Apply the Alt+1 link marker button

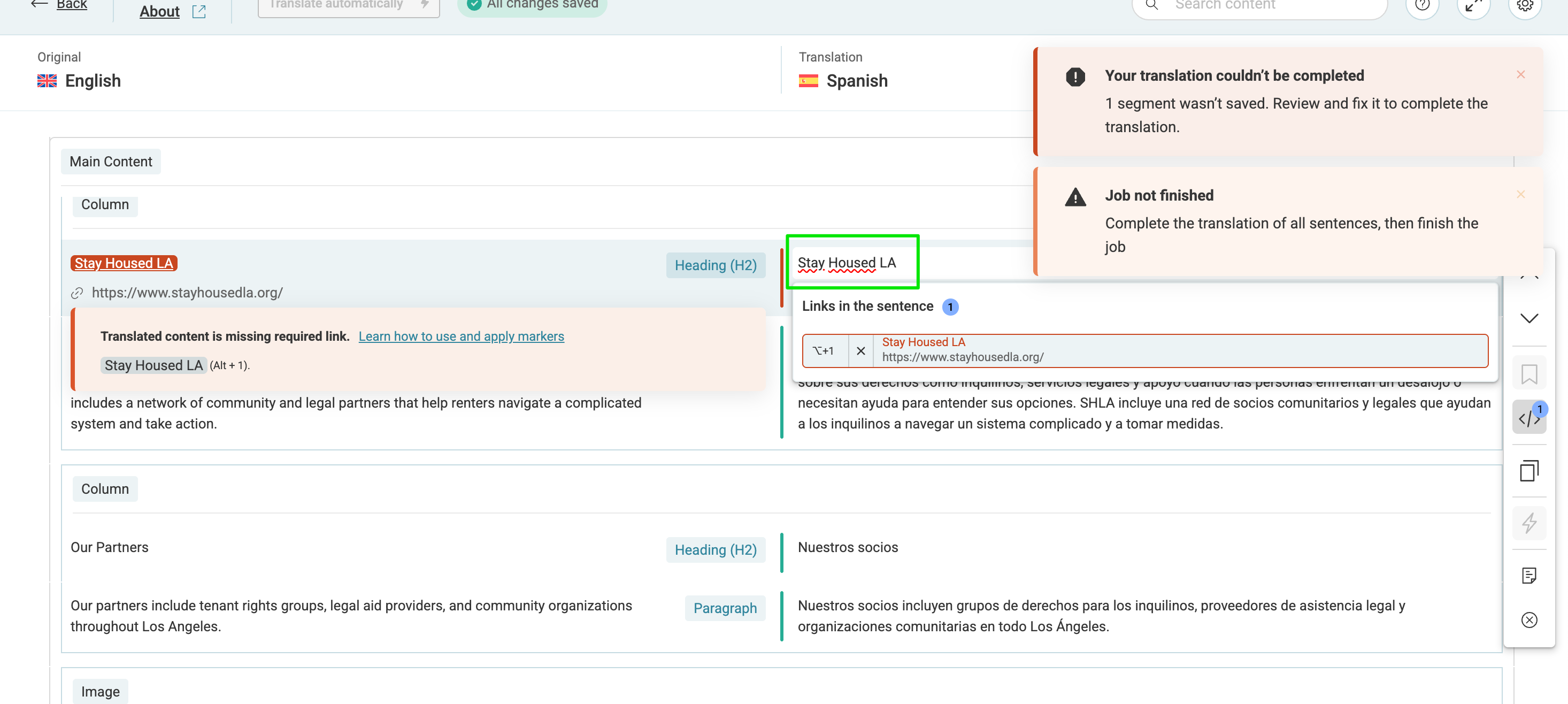824,351
